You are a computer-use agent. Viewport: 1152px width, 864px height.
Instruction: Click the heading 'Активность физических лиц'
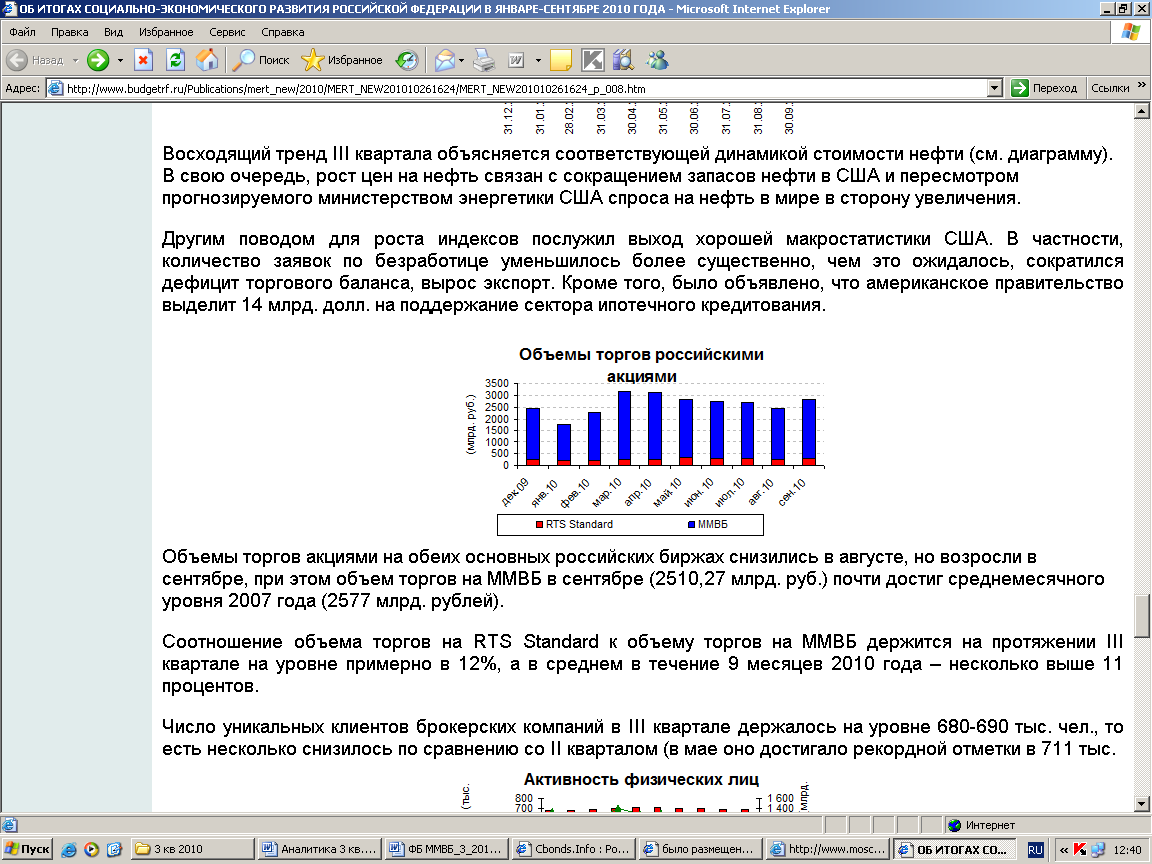click(x=641, y=780)
